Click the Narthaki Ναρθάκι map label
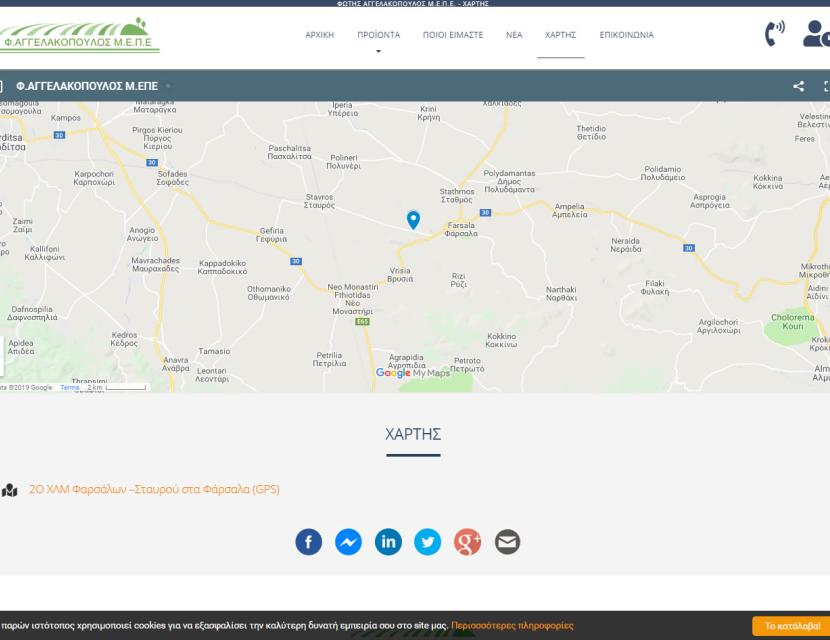Screen dimensions: 830x640 [561, 294]
